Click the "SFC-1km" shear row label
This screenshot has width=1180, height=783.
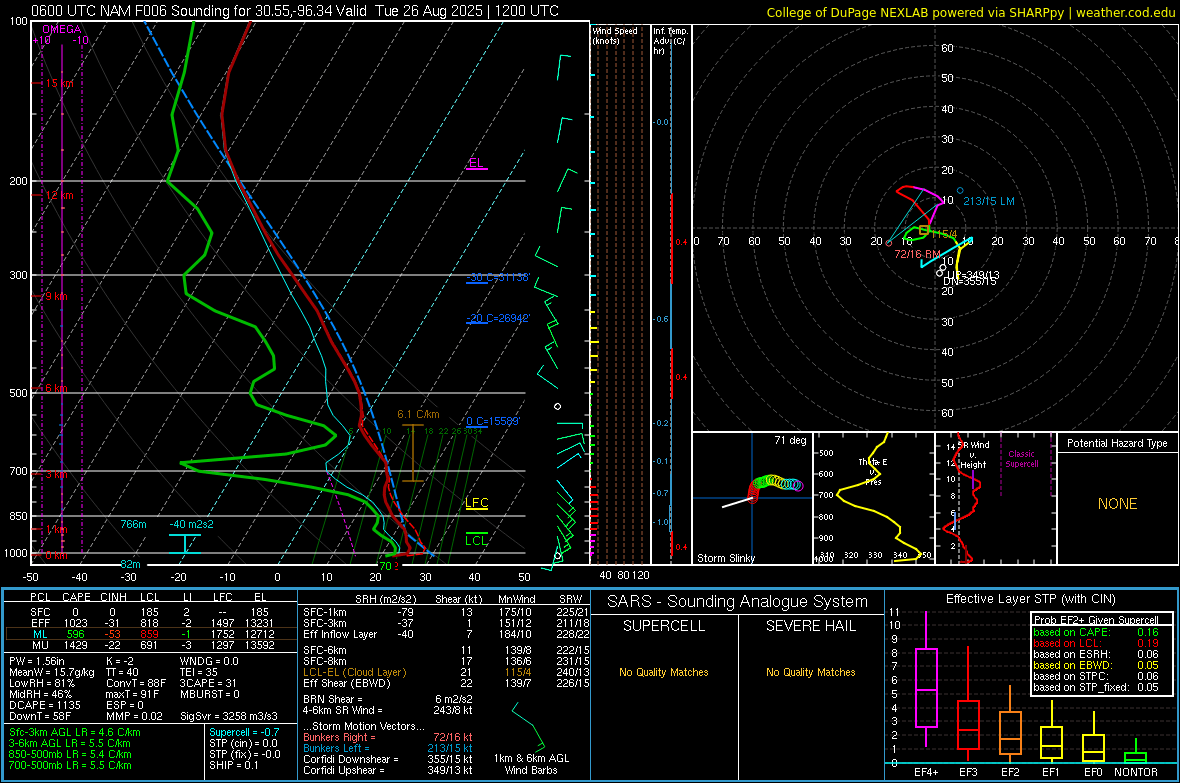click(x=325, y=613)
